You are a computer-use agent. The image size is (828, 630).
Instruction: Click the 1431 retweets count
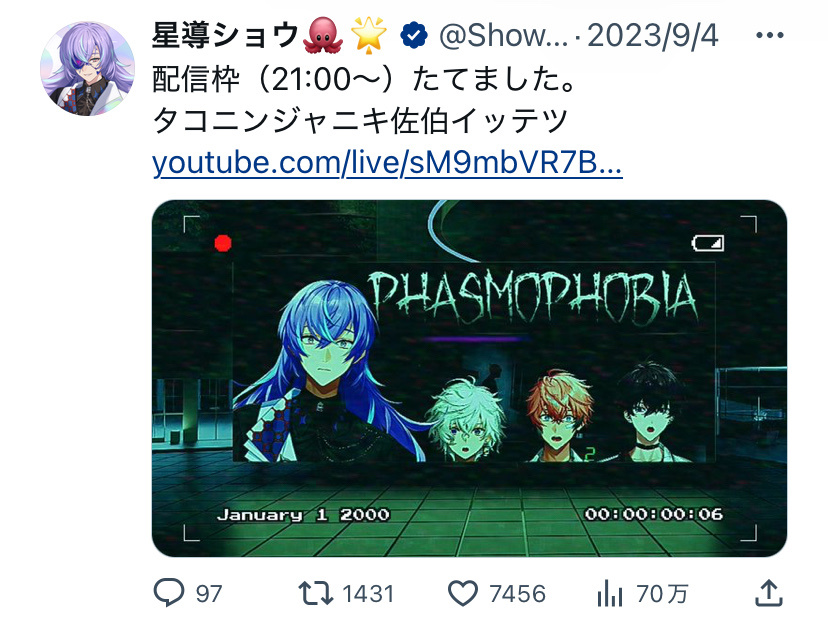(368, 594)
